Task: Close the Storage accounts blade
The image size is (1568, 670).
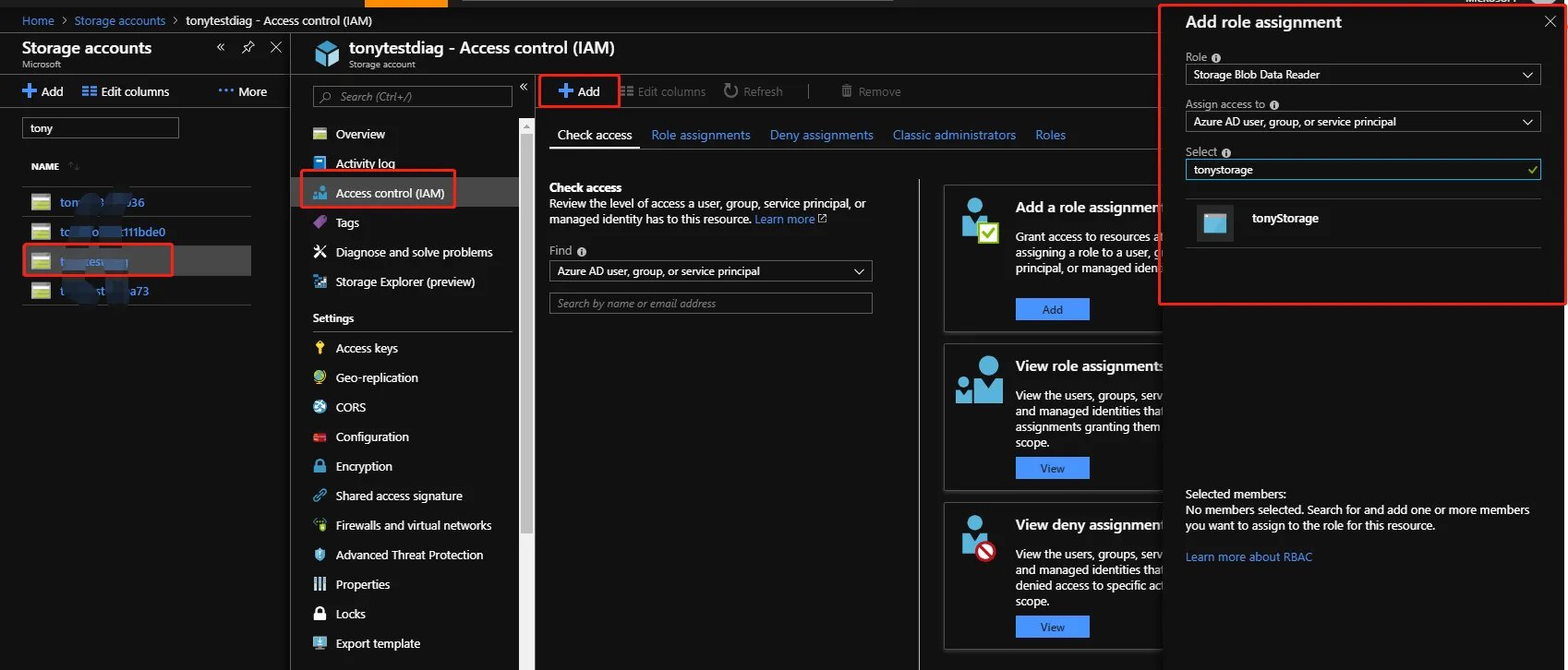Action: [276, 47]
